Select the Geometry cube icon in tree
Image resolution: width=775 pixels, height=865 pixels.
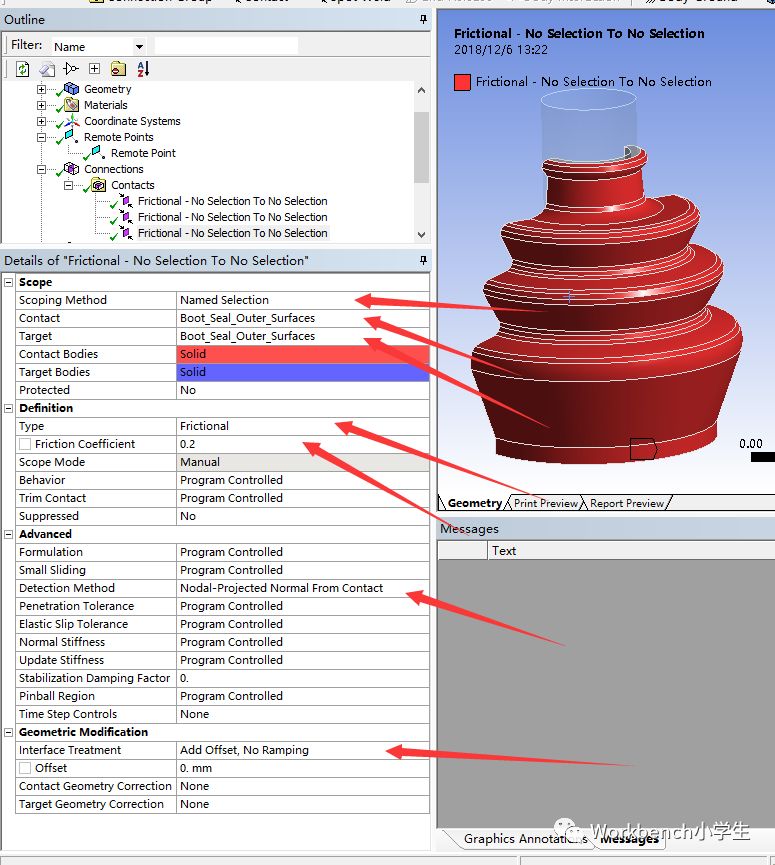71,89
